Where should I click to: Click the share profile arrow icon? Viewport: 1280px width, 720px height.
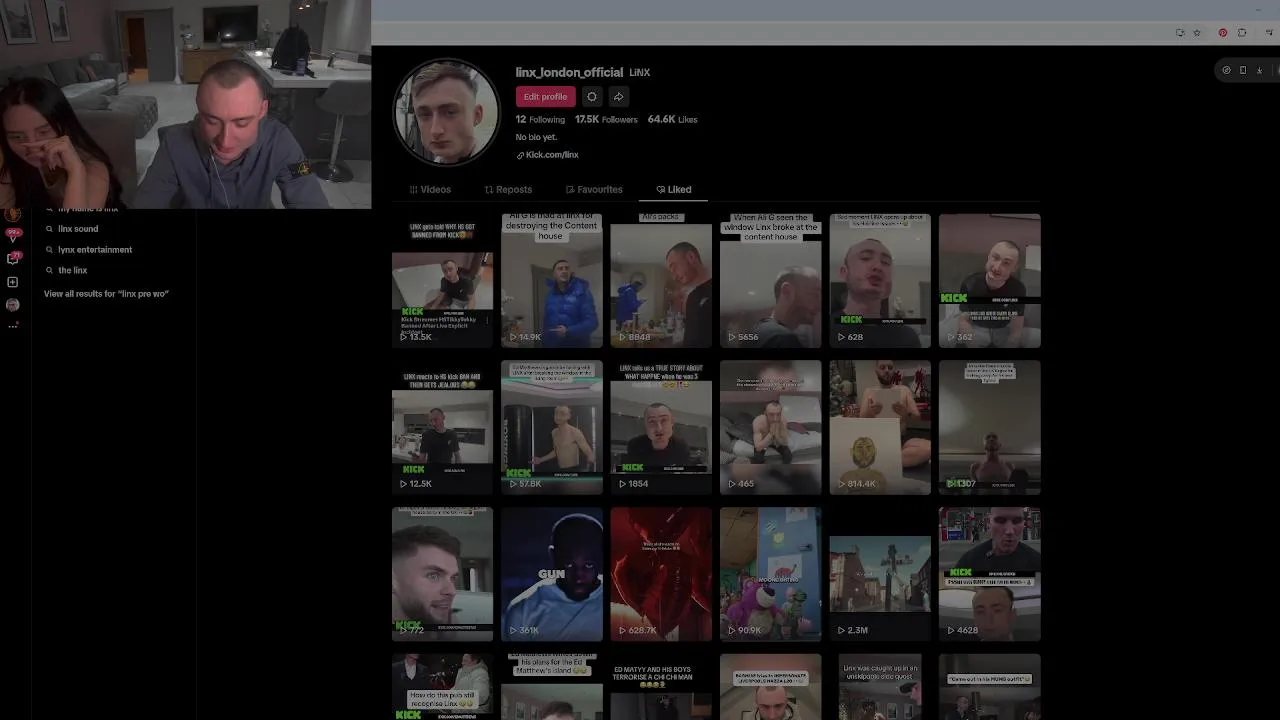click(x=619, y=97)
